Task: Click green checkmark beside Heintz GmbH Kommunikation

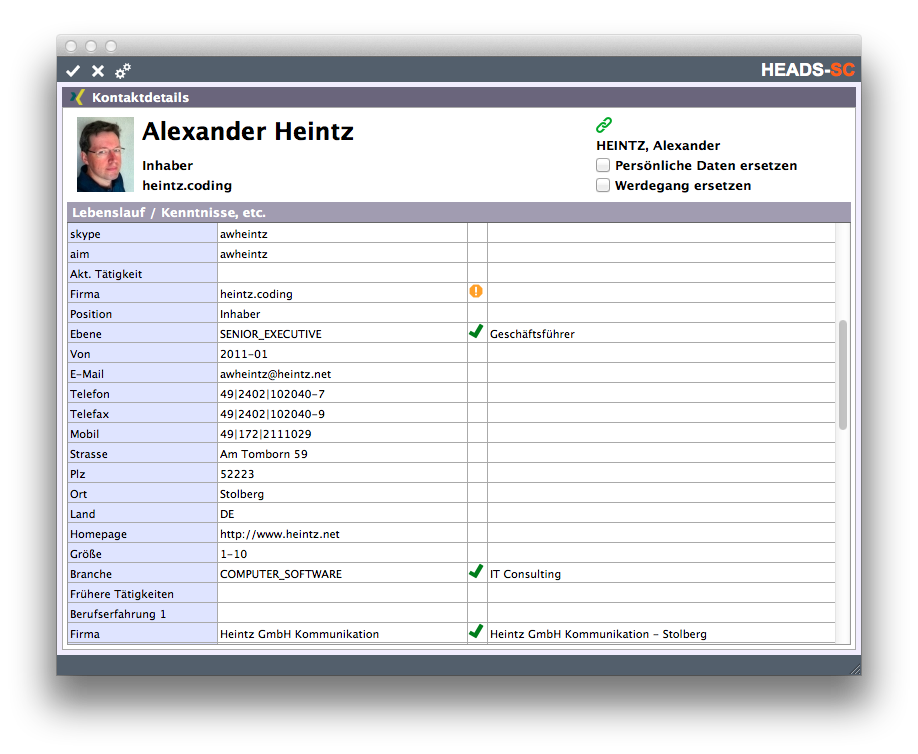Action: (x=476, y=631)
